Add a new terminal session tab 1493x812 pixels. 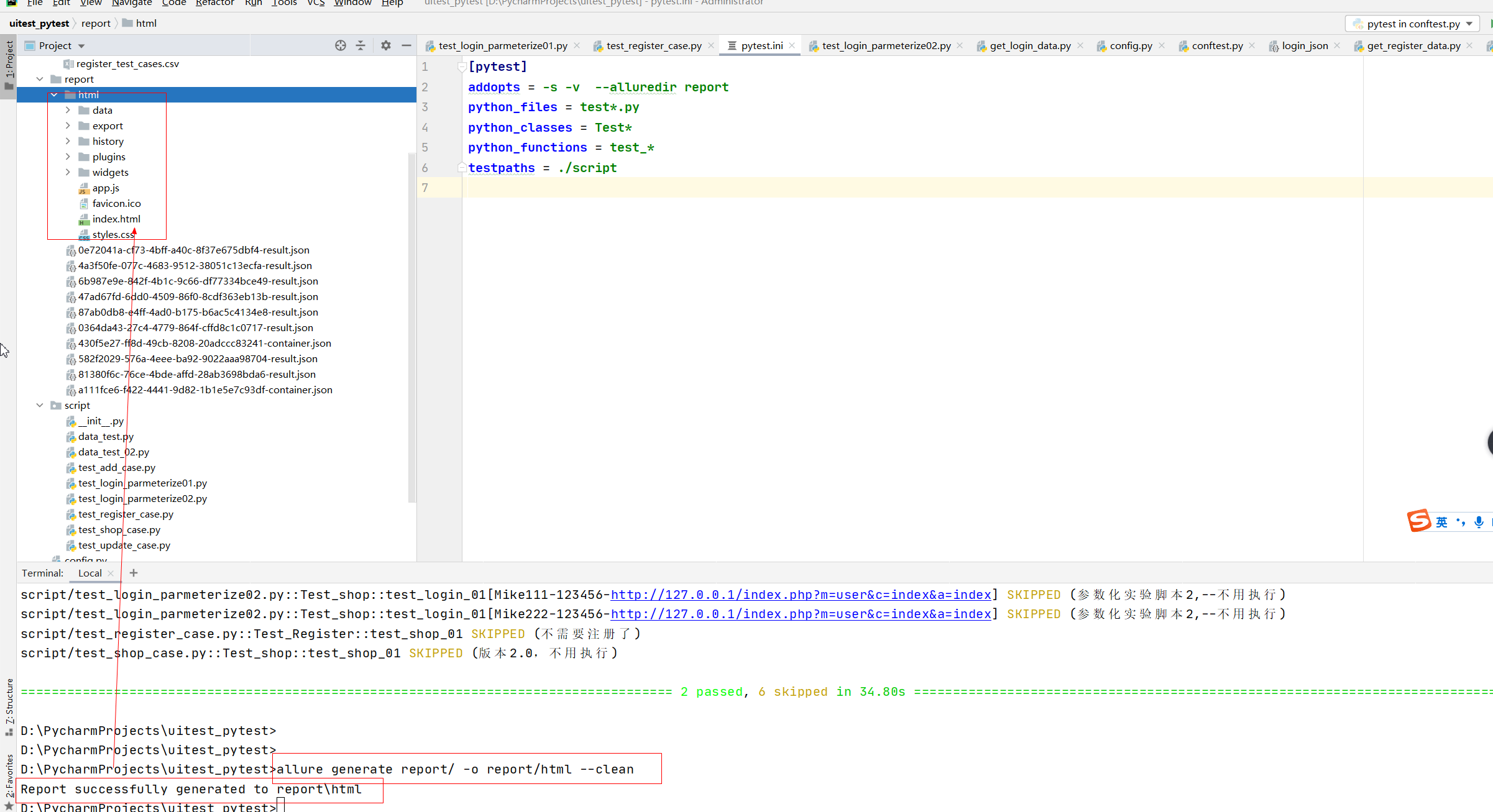(134, 573)
